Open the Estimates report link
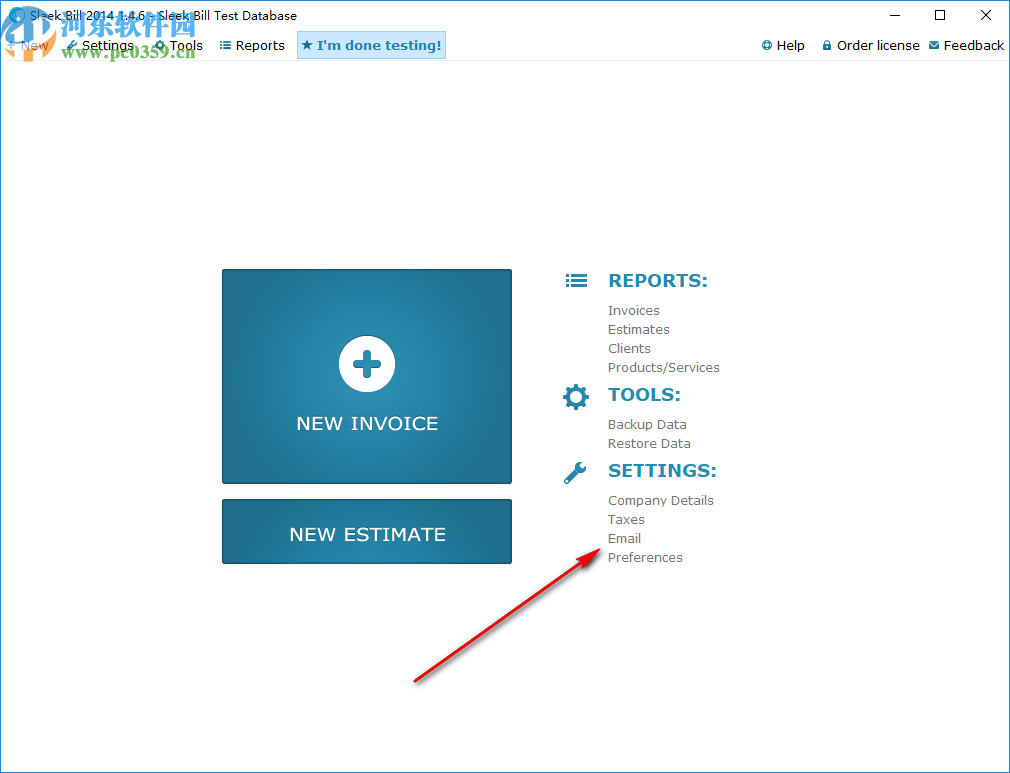 638,329
